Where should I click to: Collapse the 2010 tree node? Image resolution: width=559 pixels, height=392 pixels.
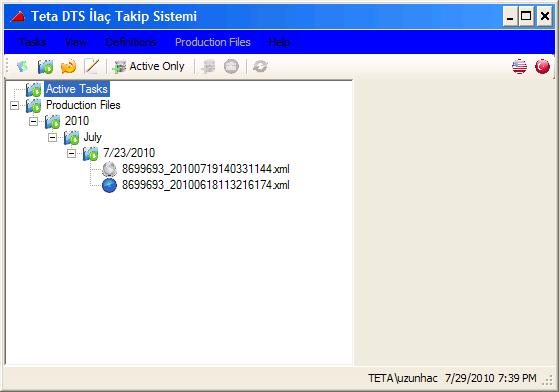pyautogui.click(x=33, y=122)
